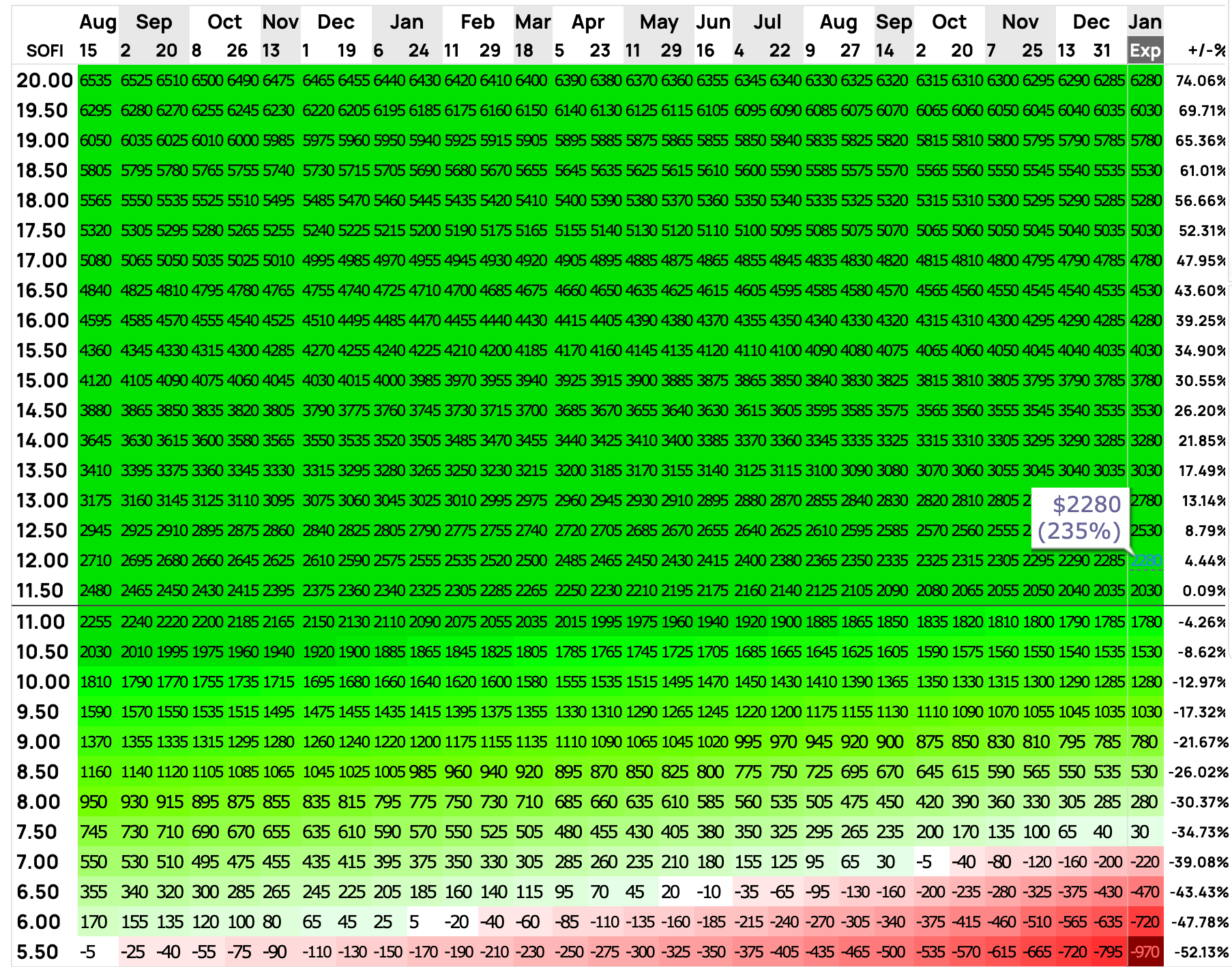1232x967 pixels.
Task: Click the 3700 cell in the 14.50 row
Action: click(531, 411)
